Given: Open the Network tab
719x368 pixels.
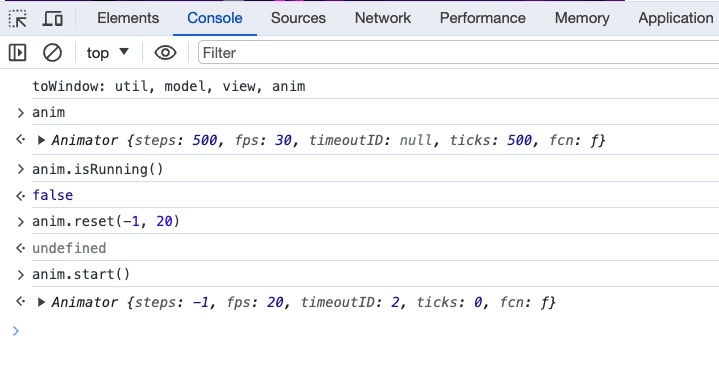Looking at the screenshot, I should tap(383, 18).
